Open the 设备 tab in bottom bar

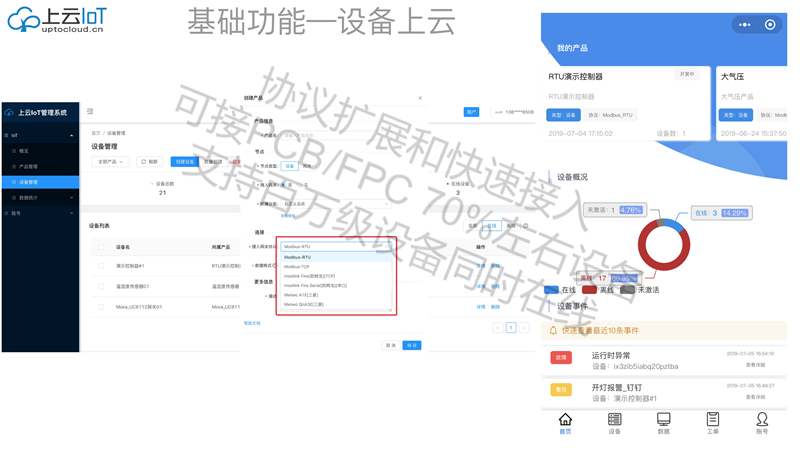[x=614, y=424]
